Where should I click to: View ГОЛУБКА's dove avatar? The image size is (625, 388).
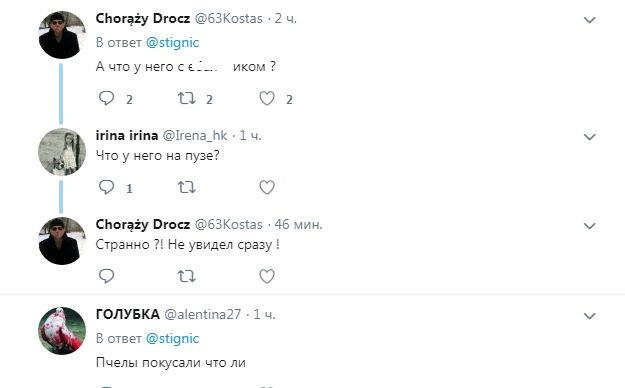[x=62, y=331]
